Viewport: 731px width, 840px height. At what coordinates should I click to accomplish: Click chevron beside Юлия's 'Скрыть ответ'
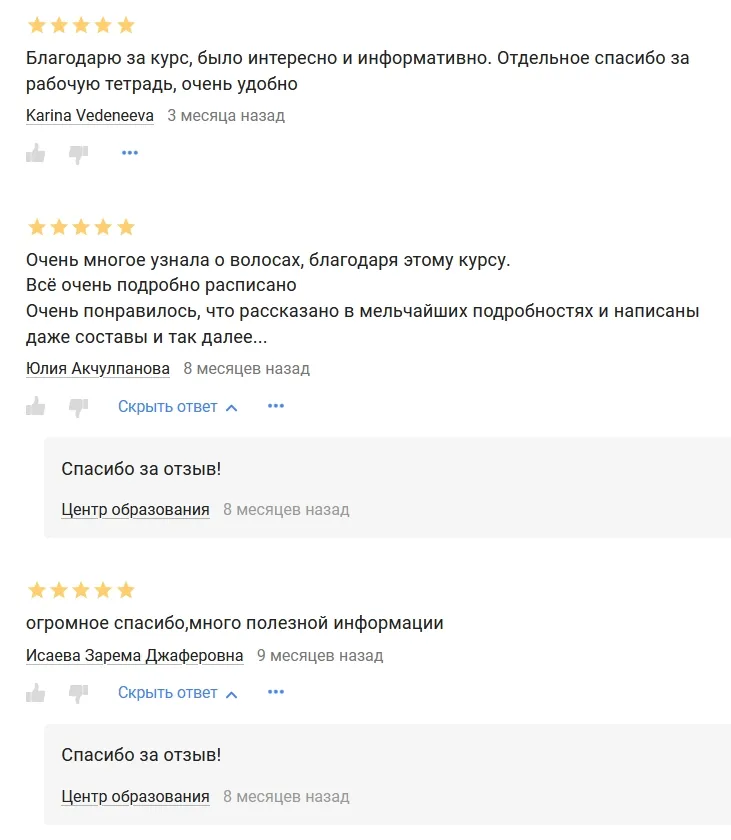pyautogui.click(x=232, y=408)
